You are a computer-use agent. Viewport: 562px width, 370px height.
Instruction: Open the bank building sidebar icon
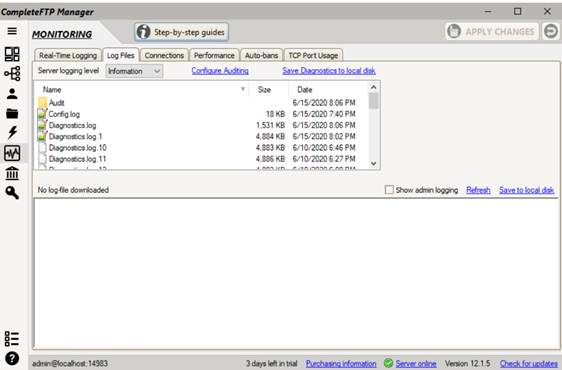click(x=12, y=173)
